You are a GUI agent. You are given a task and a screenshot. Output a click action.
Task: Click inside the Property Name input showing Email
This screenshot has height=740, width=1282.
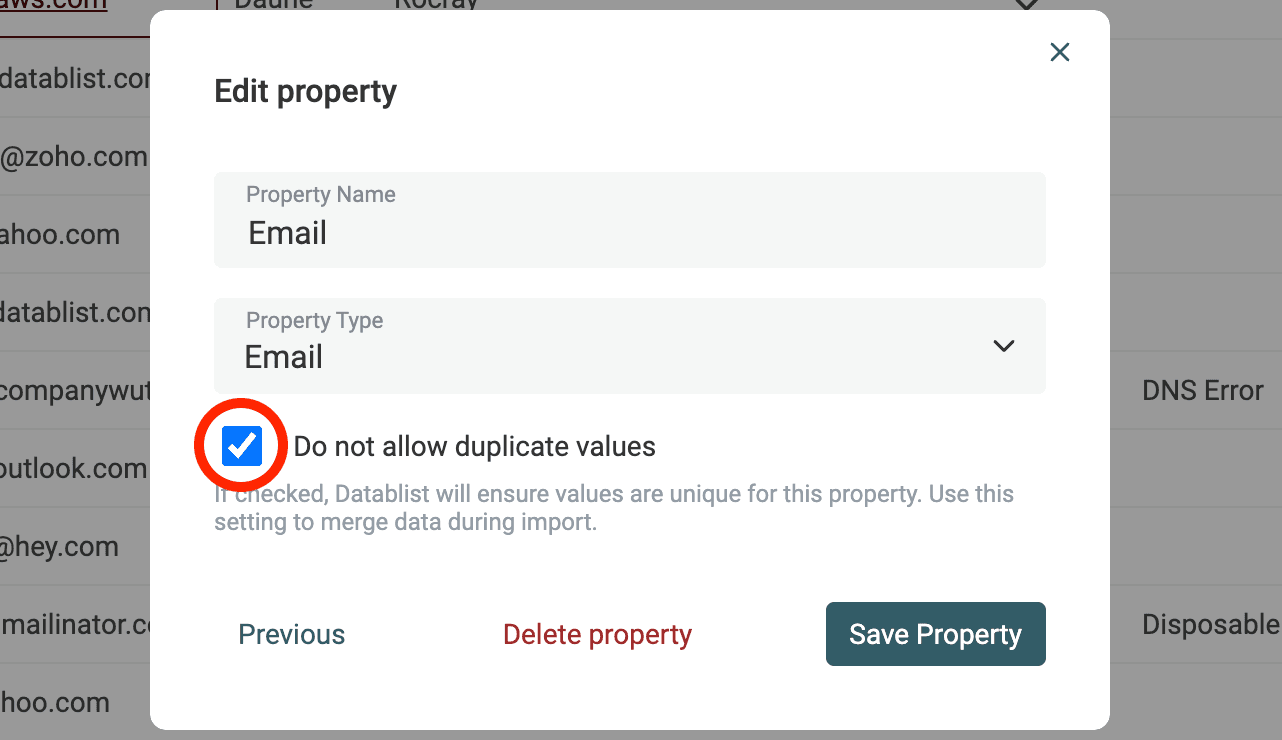coord(630,232)
